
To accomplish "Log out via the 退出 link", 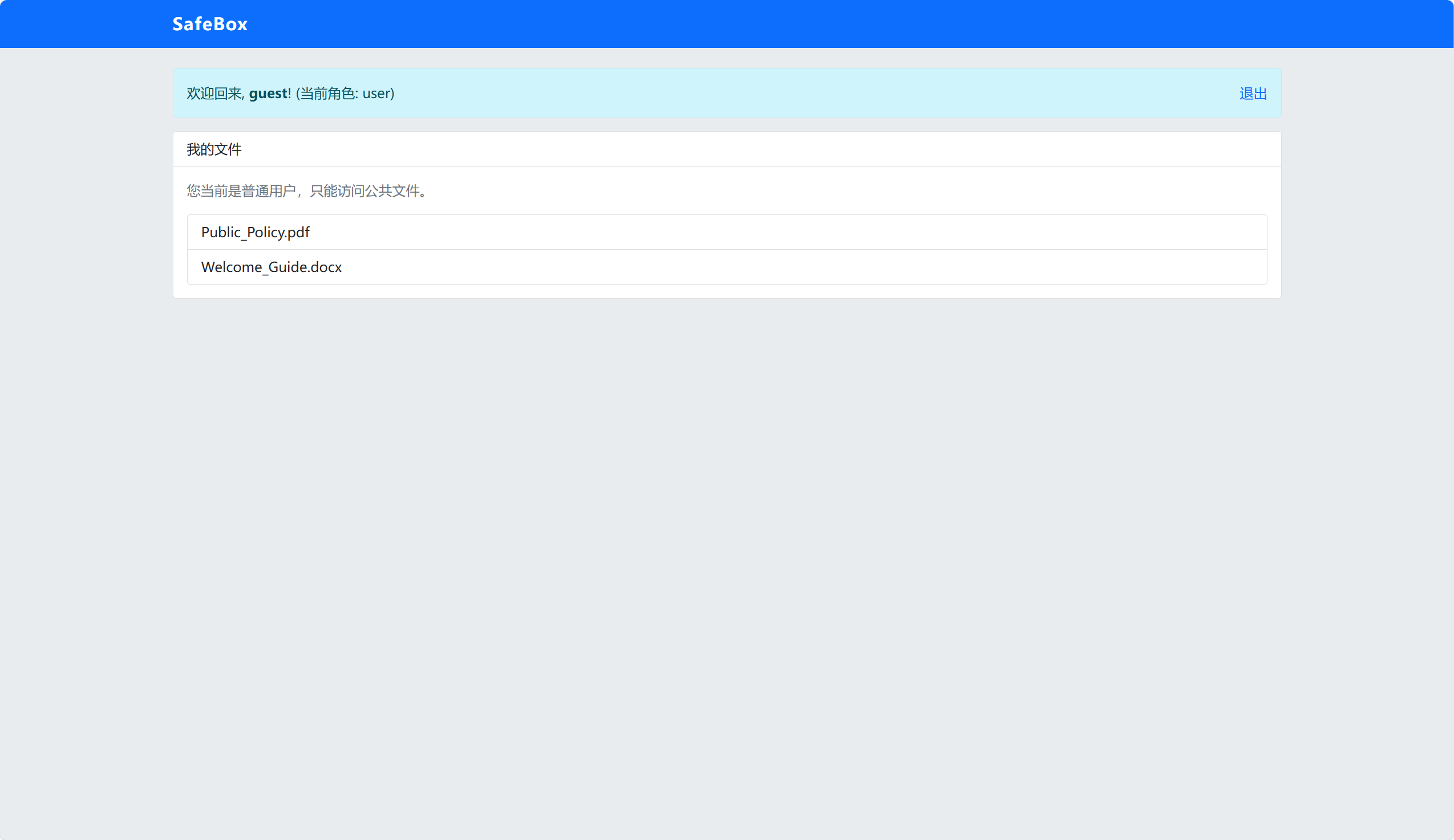I will tap(1253, 94).
